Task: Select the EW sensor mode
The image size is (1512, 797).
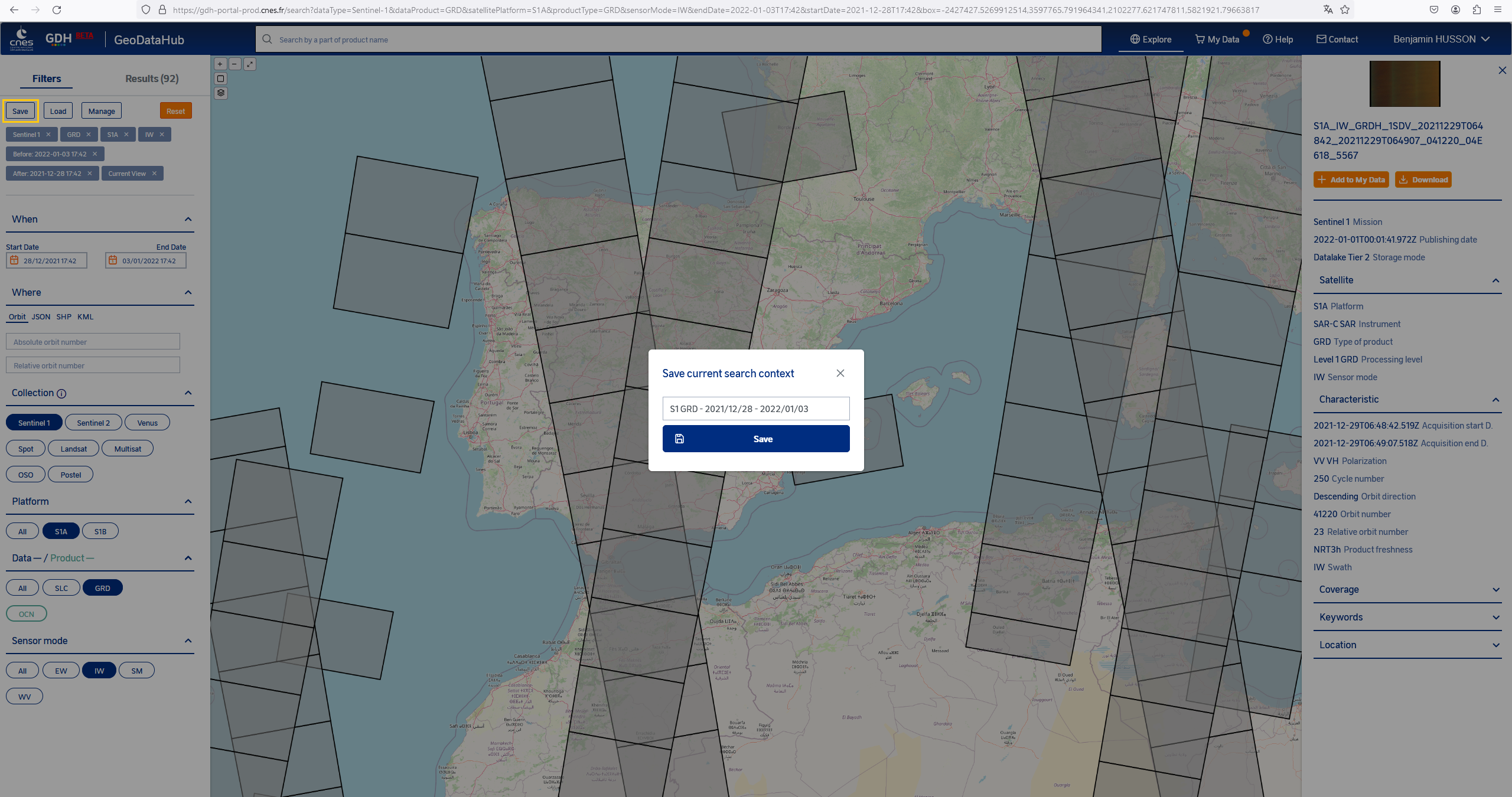Action: click(x=61, y=671)
